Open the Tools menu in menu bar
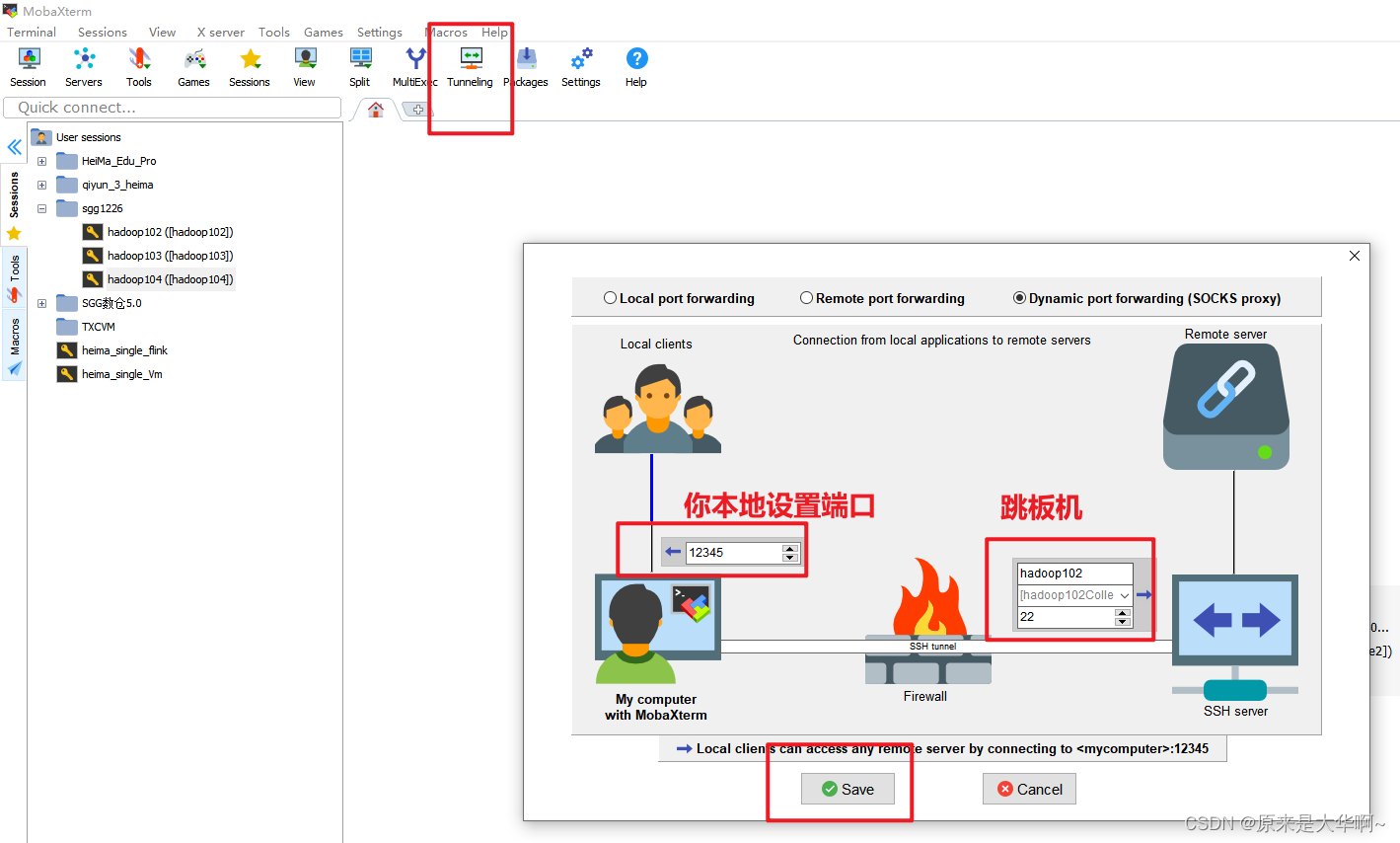 [x=274, y=32]
